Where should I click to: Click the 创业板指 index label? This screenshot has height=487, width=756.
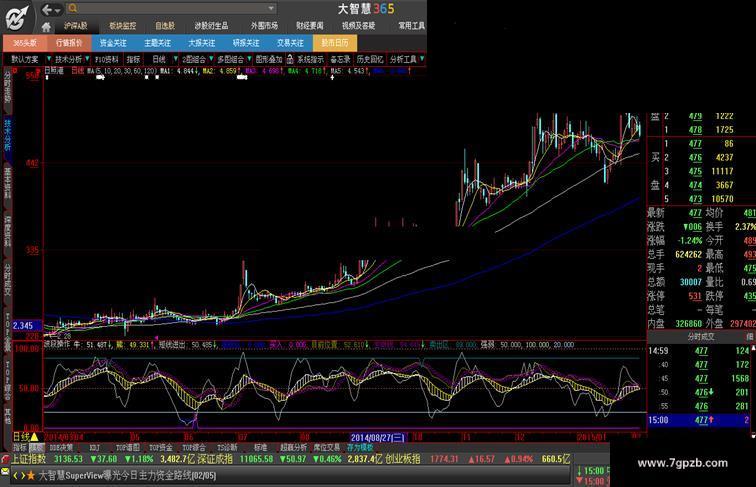402,459
